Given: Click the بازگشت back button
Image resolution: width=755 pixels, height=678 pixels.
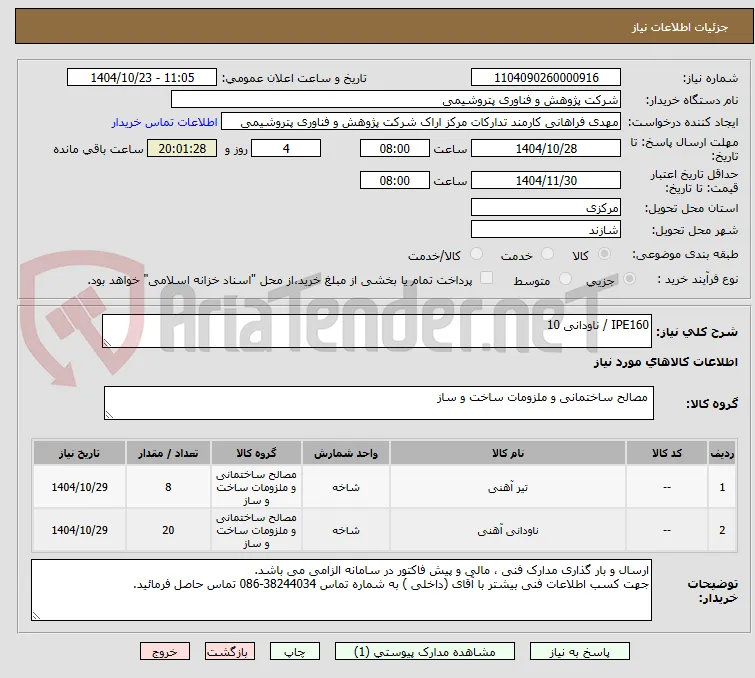Looking at the screenshot, I should 230,652.
